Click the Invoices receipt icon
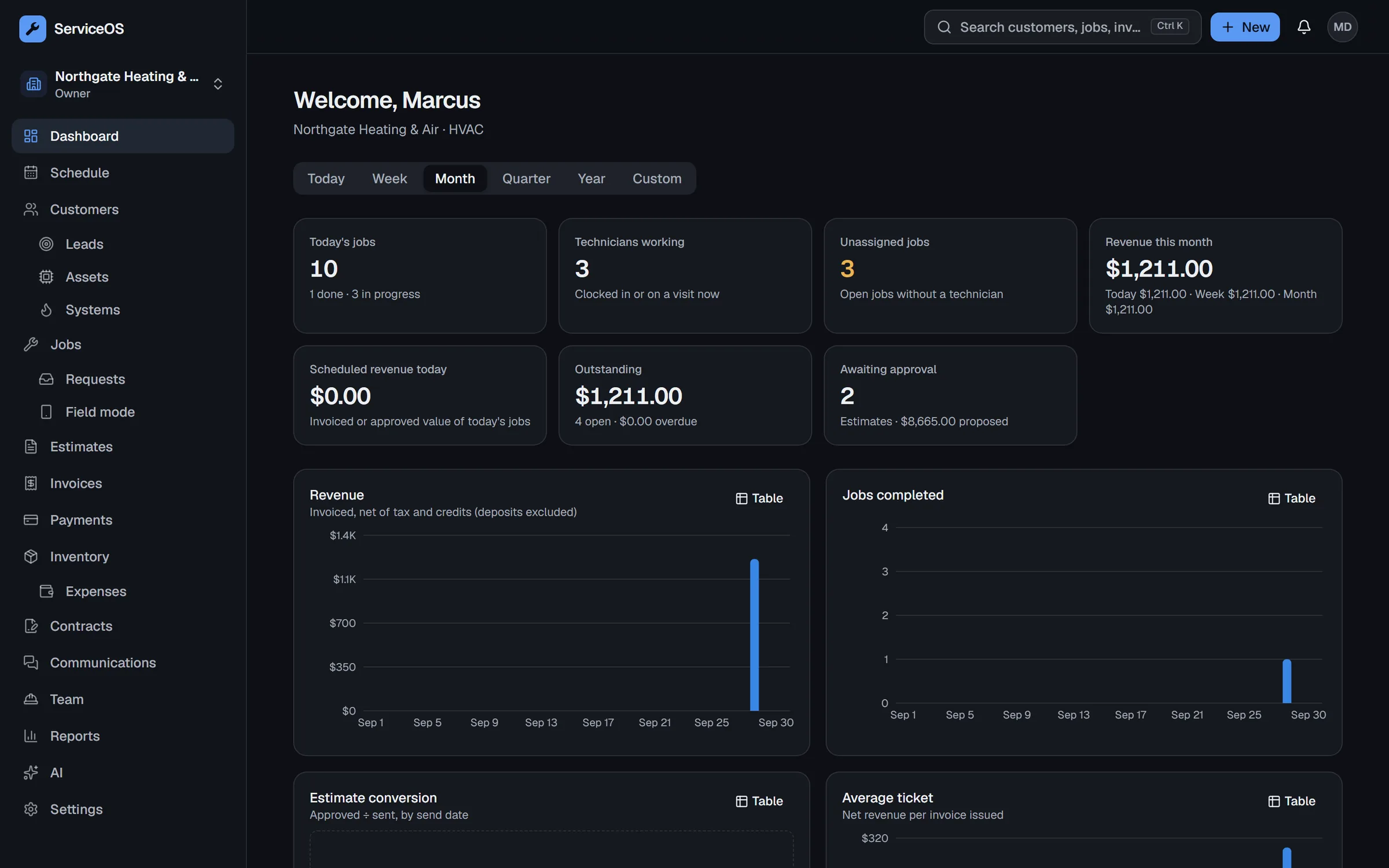 click(31, 483)
